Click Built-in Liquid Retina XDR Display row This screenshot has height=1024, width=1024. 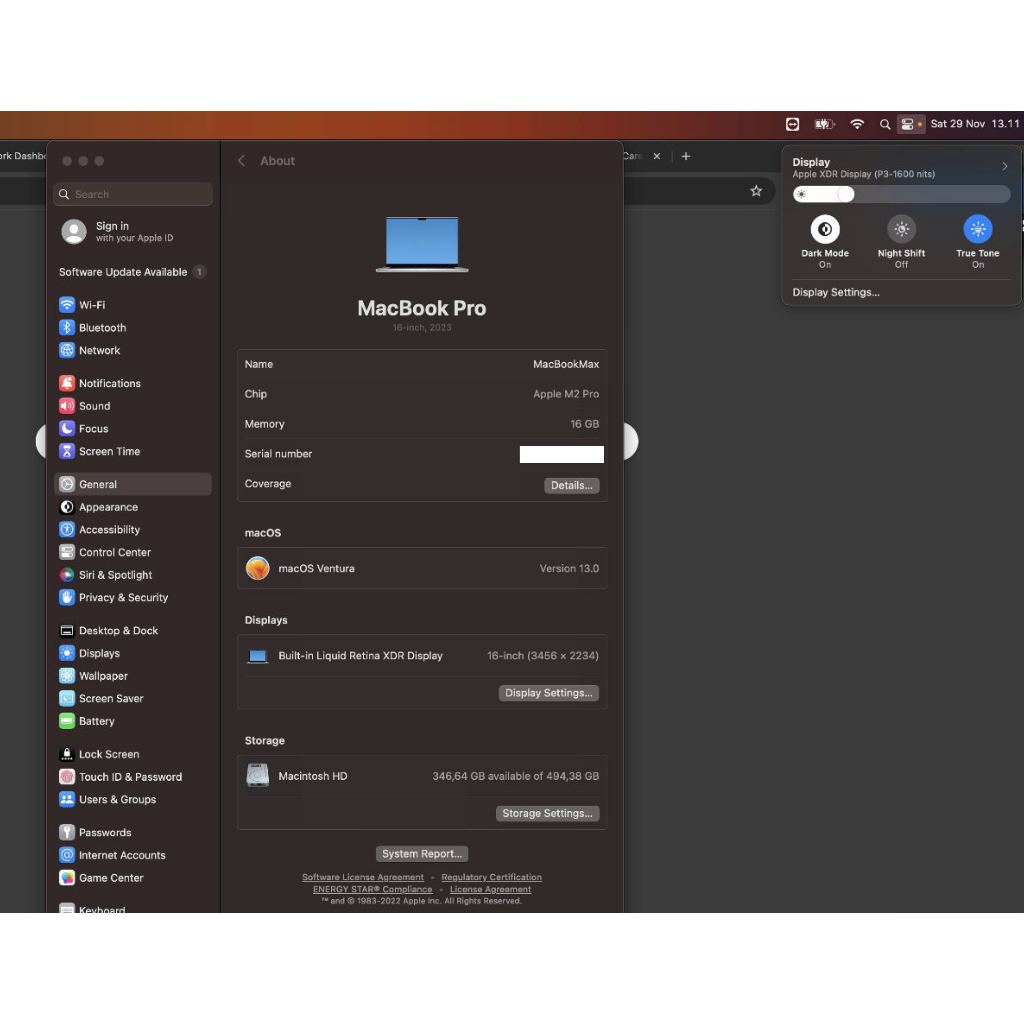[422, 656]
